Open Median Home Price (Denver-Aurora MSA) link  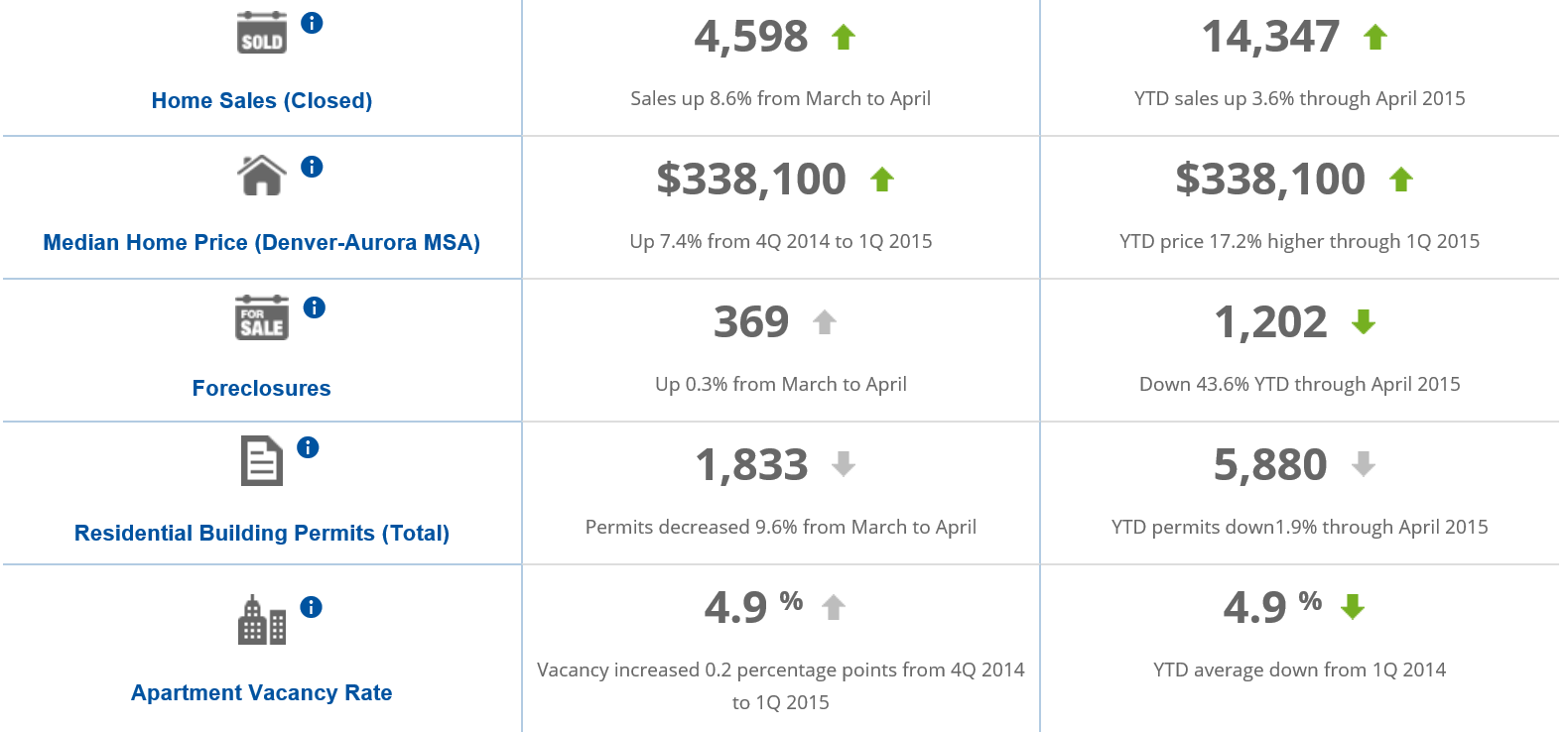click(262, 243)
